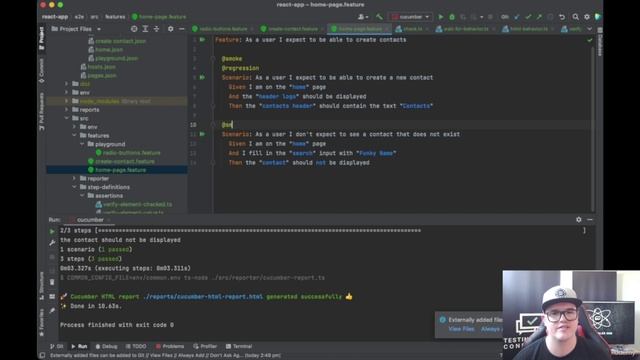Hide the Run panel with the minus icon

(590, 220)
